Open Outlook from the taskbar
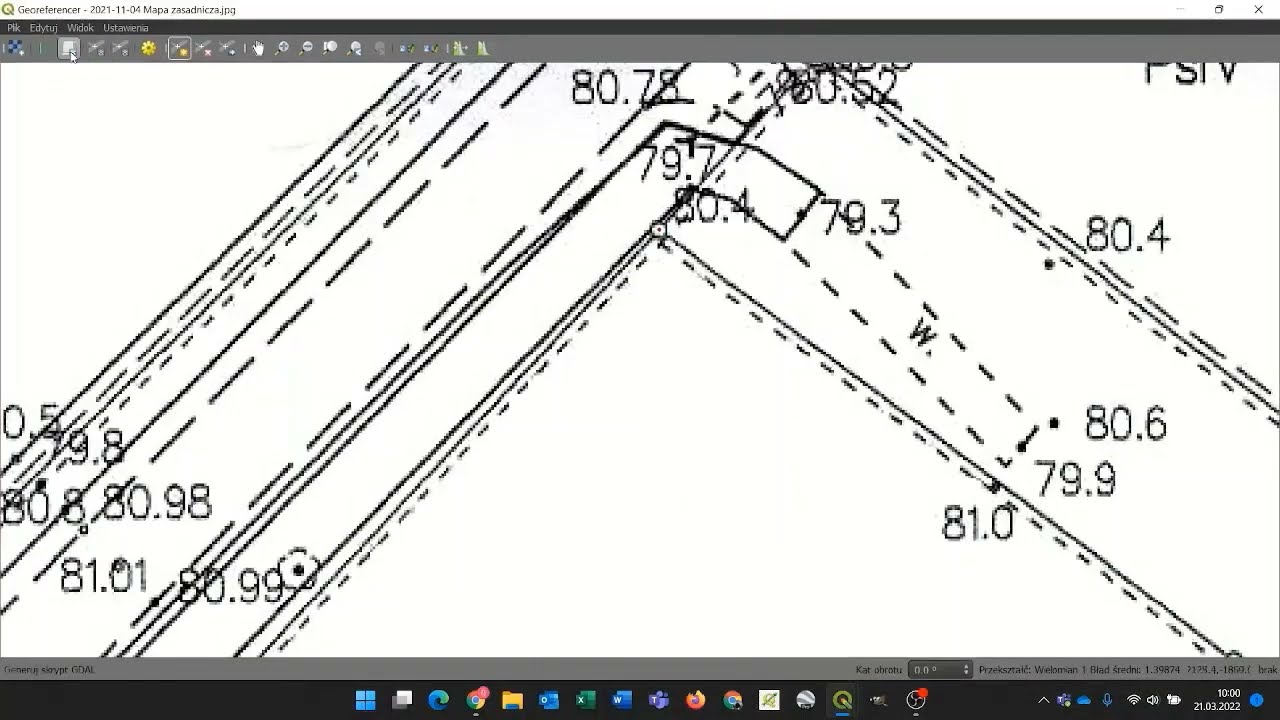The height and width of the screenshot is (720, 1280). click(x=549, y=700)
